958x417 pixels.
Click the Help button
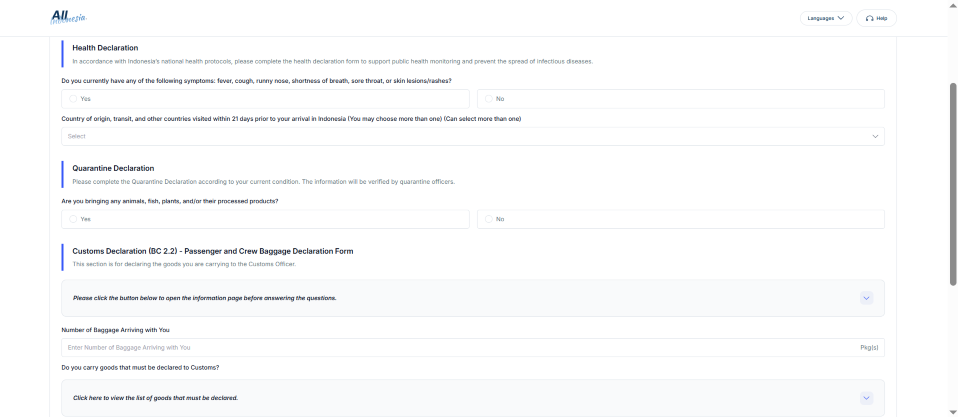tap(877, 18)
